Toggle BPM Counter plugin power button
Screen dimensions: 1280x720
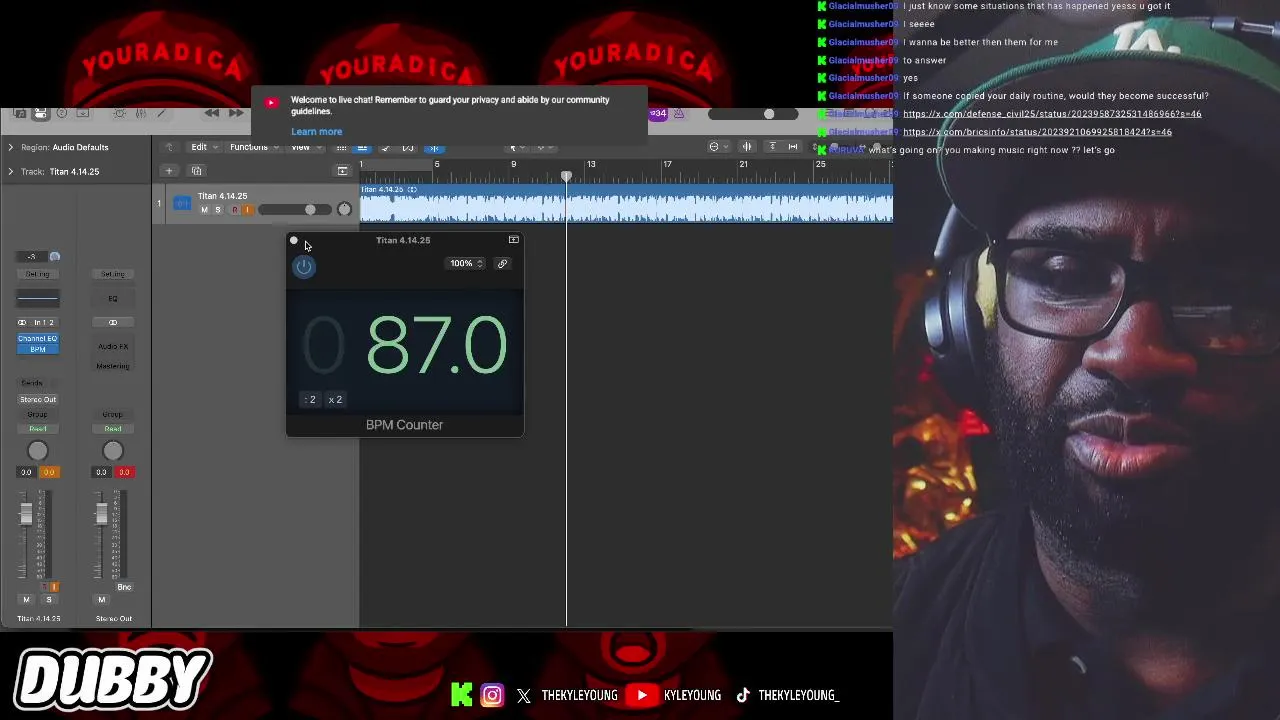304,266
